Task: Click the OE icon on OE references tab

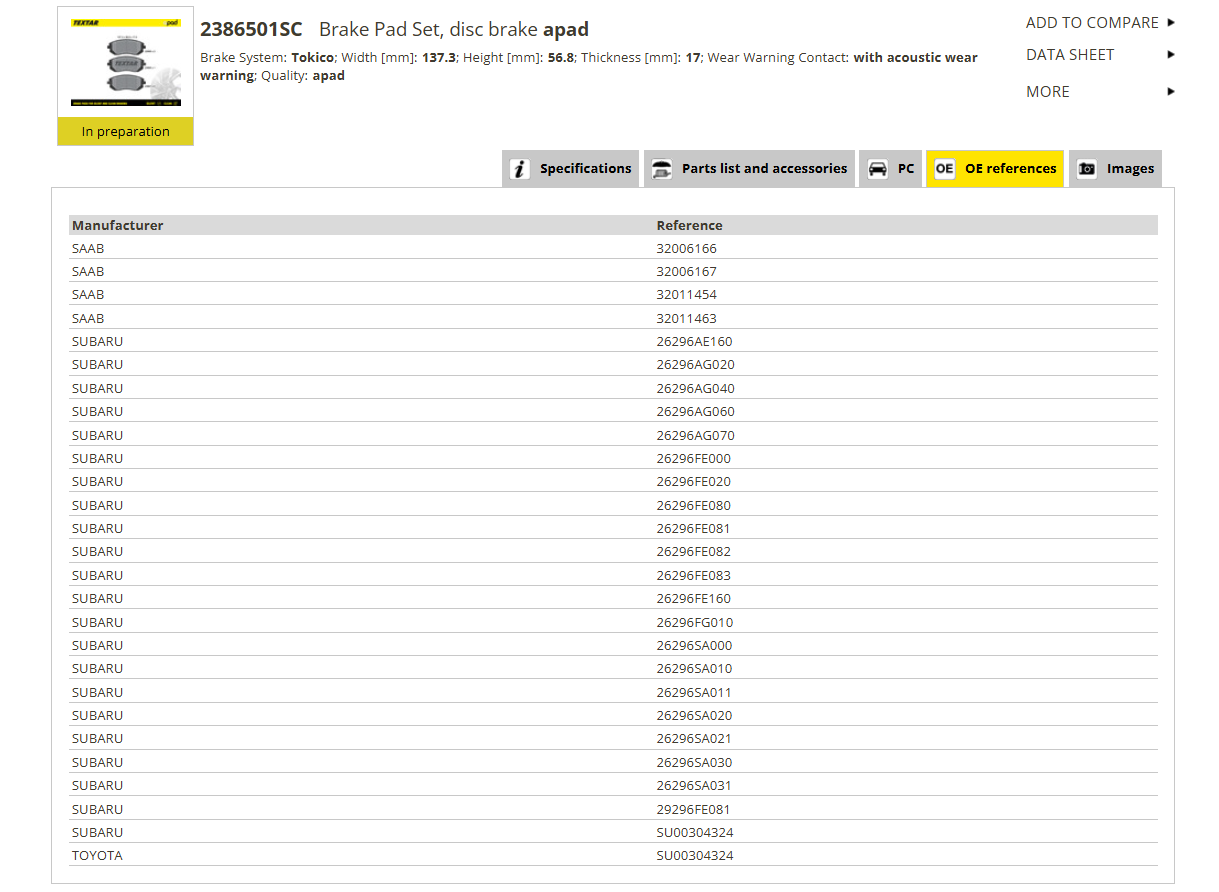Action: pos(944,169)
